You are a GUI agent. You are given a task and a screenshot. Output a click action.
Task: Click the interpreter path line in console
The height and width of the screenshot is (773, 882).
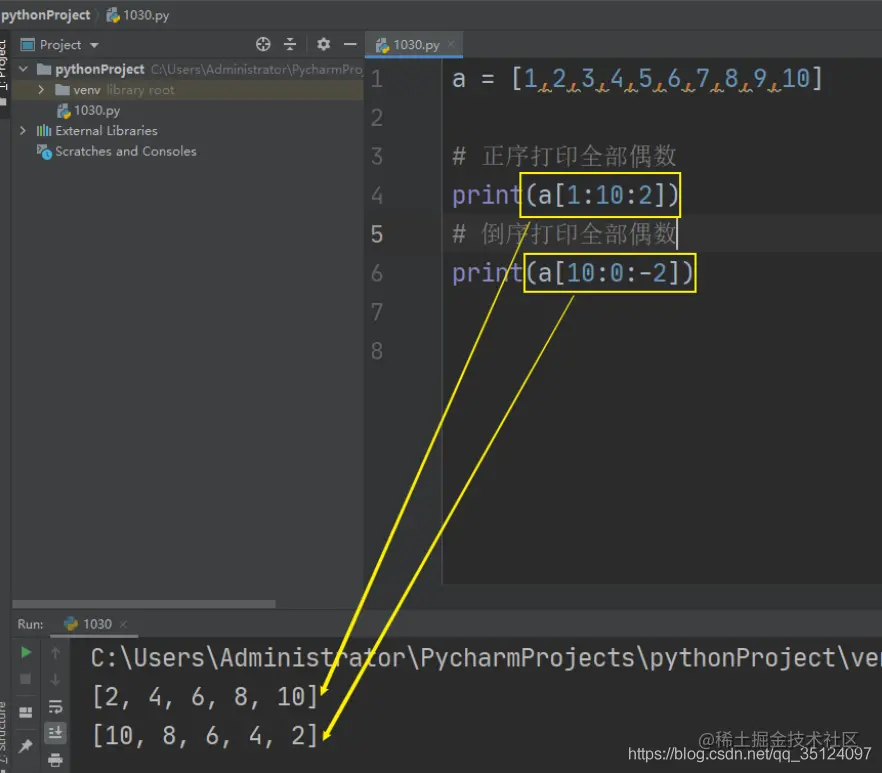pos(486,658)
